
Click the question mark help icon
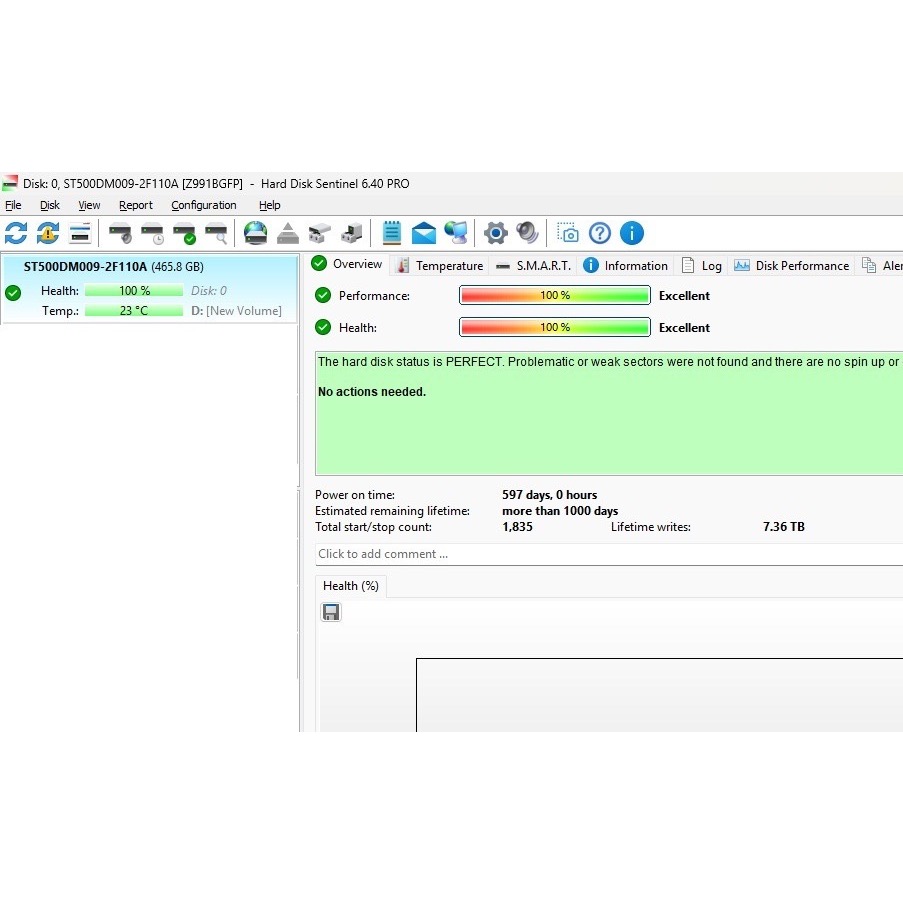click(600, 233)
